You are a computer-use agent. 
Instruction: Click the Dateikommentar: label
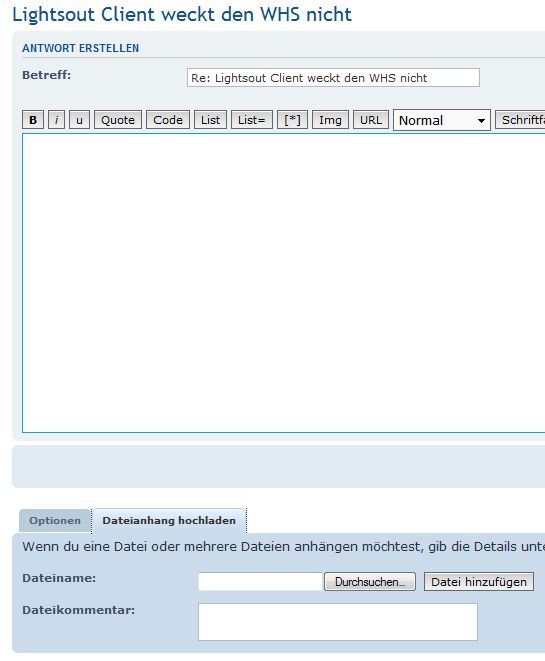click(78, 610)
